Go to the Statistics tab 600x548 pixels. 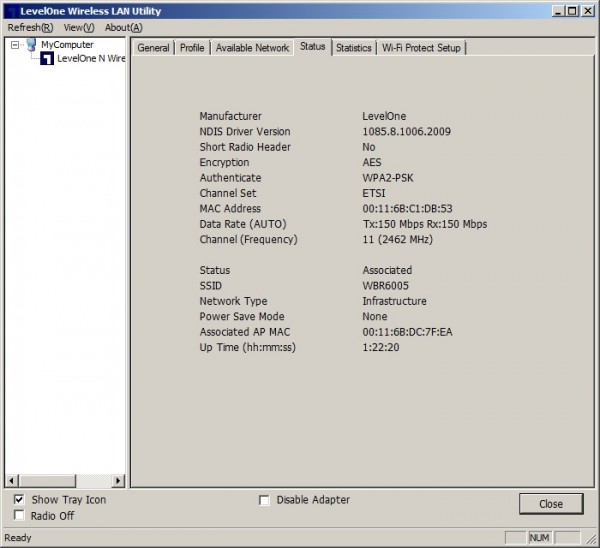[354, 48]
